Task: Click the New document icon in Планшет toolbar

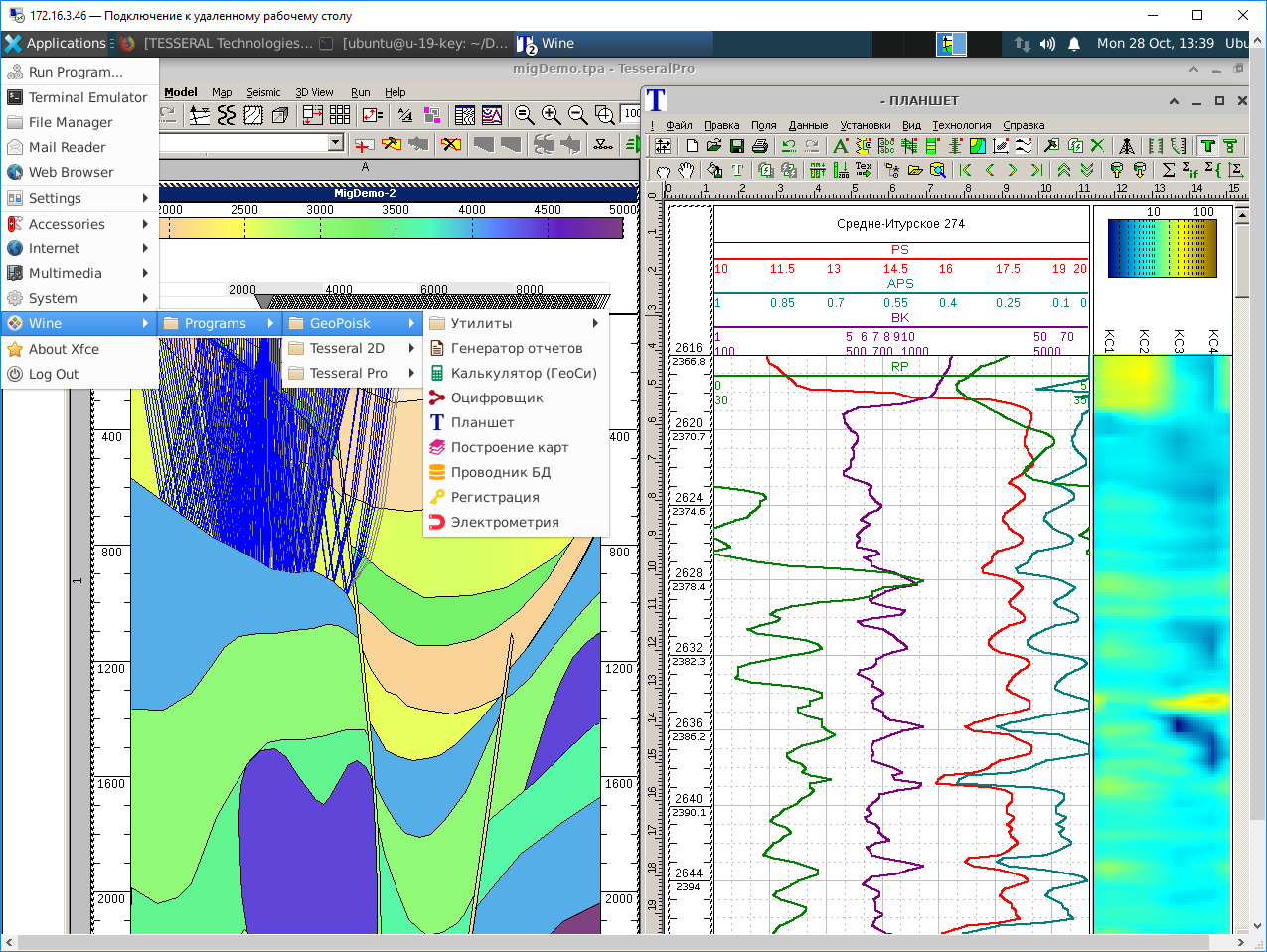Action: 692,145
